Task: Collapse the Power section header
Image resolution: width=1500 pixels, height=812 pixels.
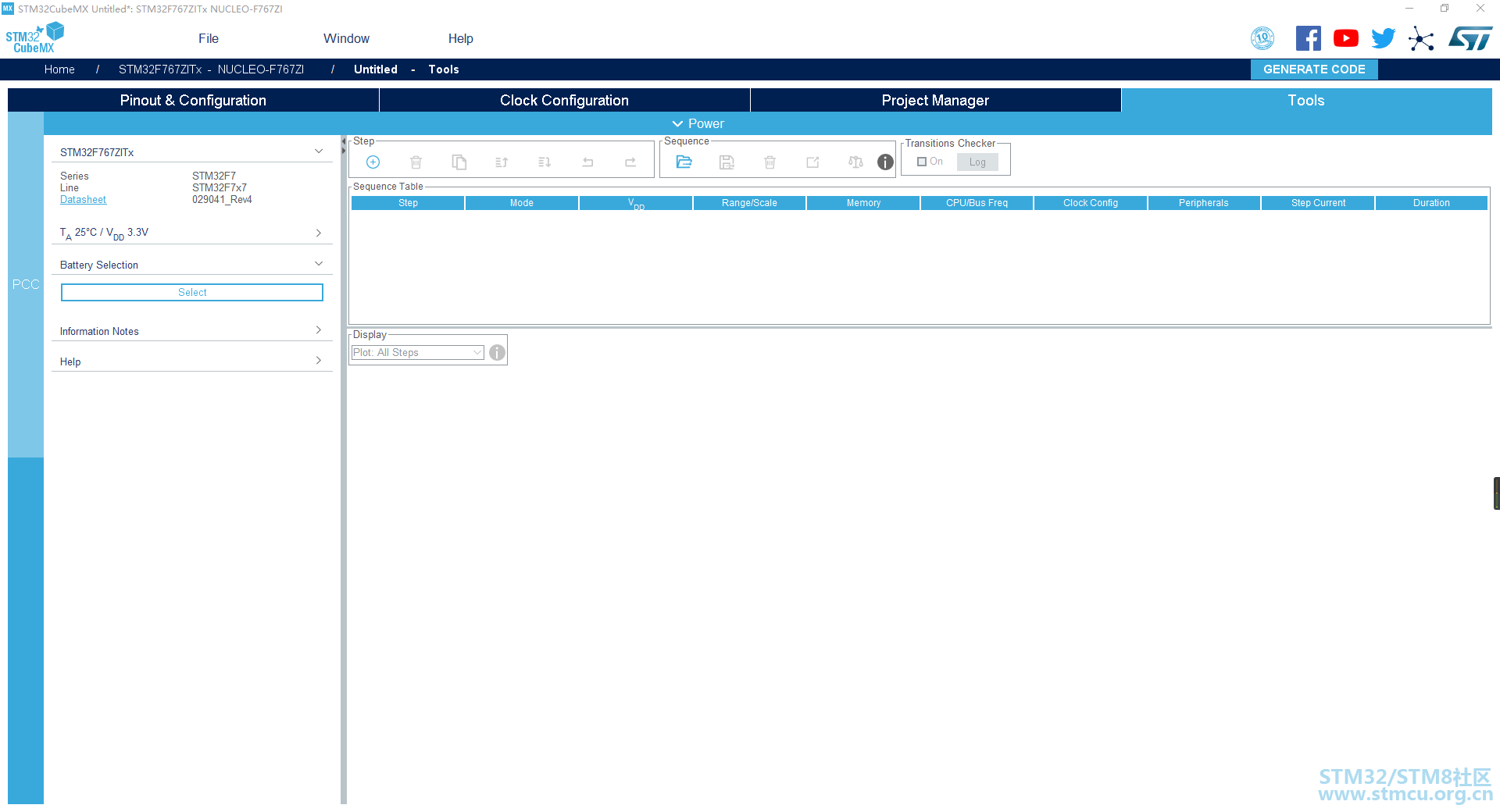Action: click(698, 123)
